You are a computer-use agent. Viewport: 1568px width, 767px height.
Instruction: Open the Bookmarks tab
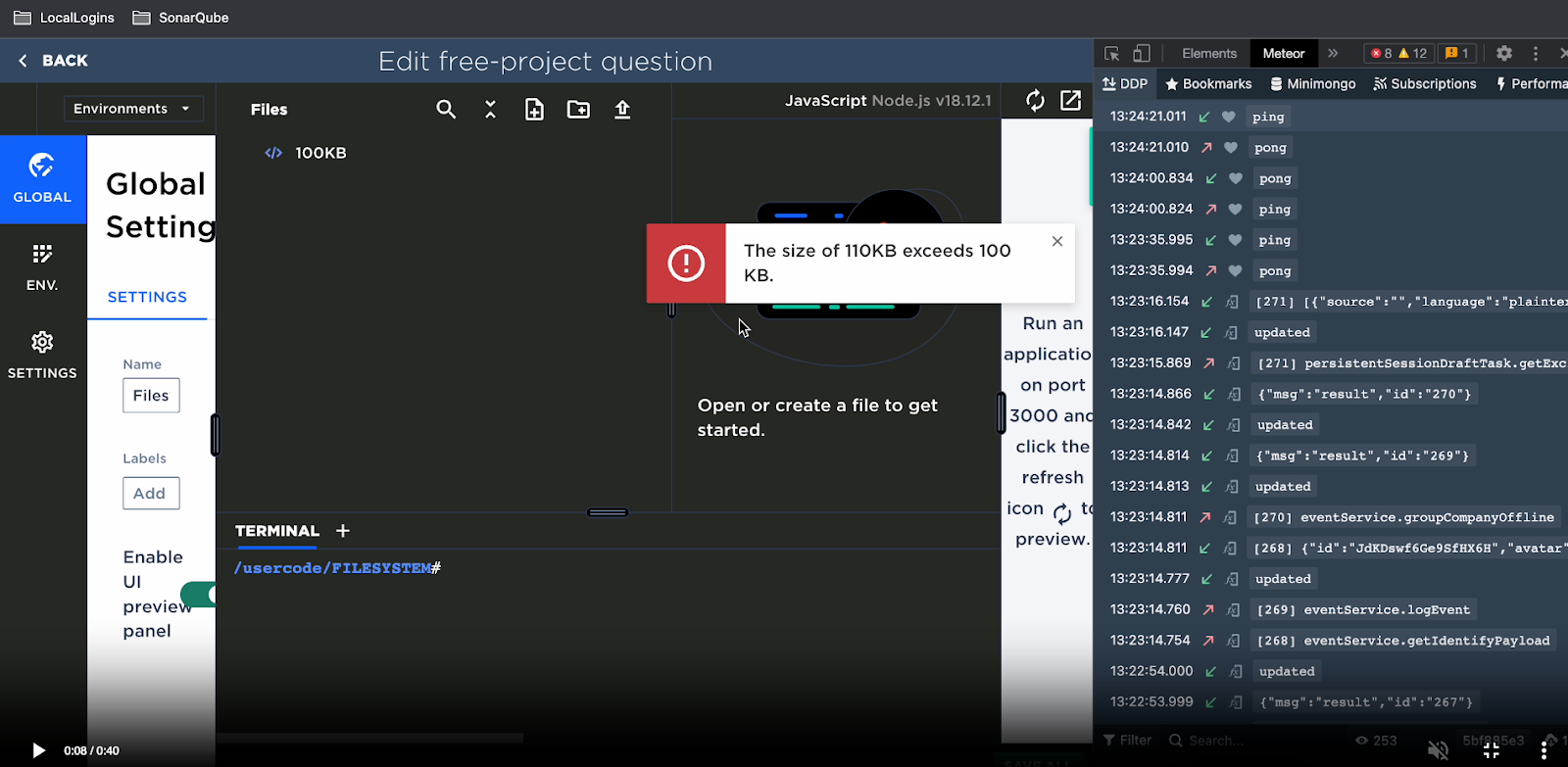[1208, 84]
